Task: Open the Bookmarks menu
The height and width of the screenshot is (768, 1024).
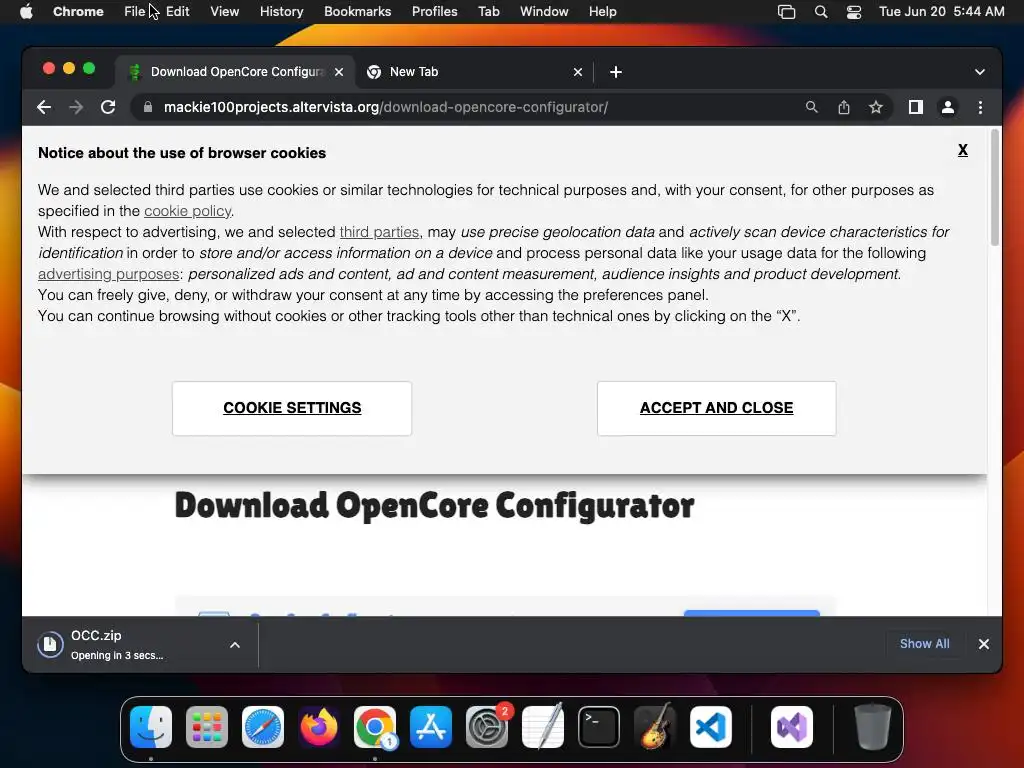Action: click(357, 12)
